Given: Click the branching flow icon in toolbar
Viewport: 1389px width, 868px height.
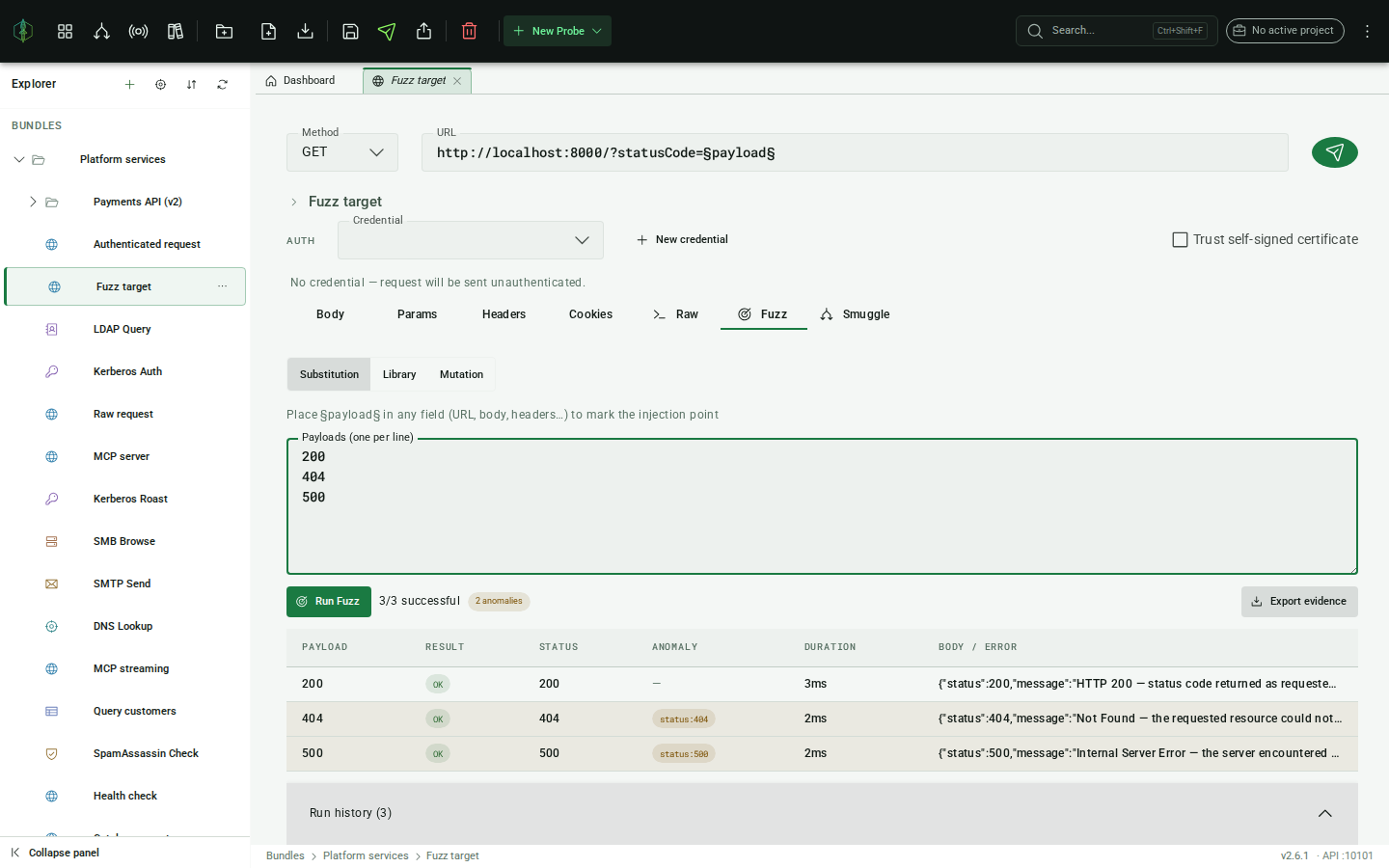Looking at the screenshot, I should pos(101,31).
